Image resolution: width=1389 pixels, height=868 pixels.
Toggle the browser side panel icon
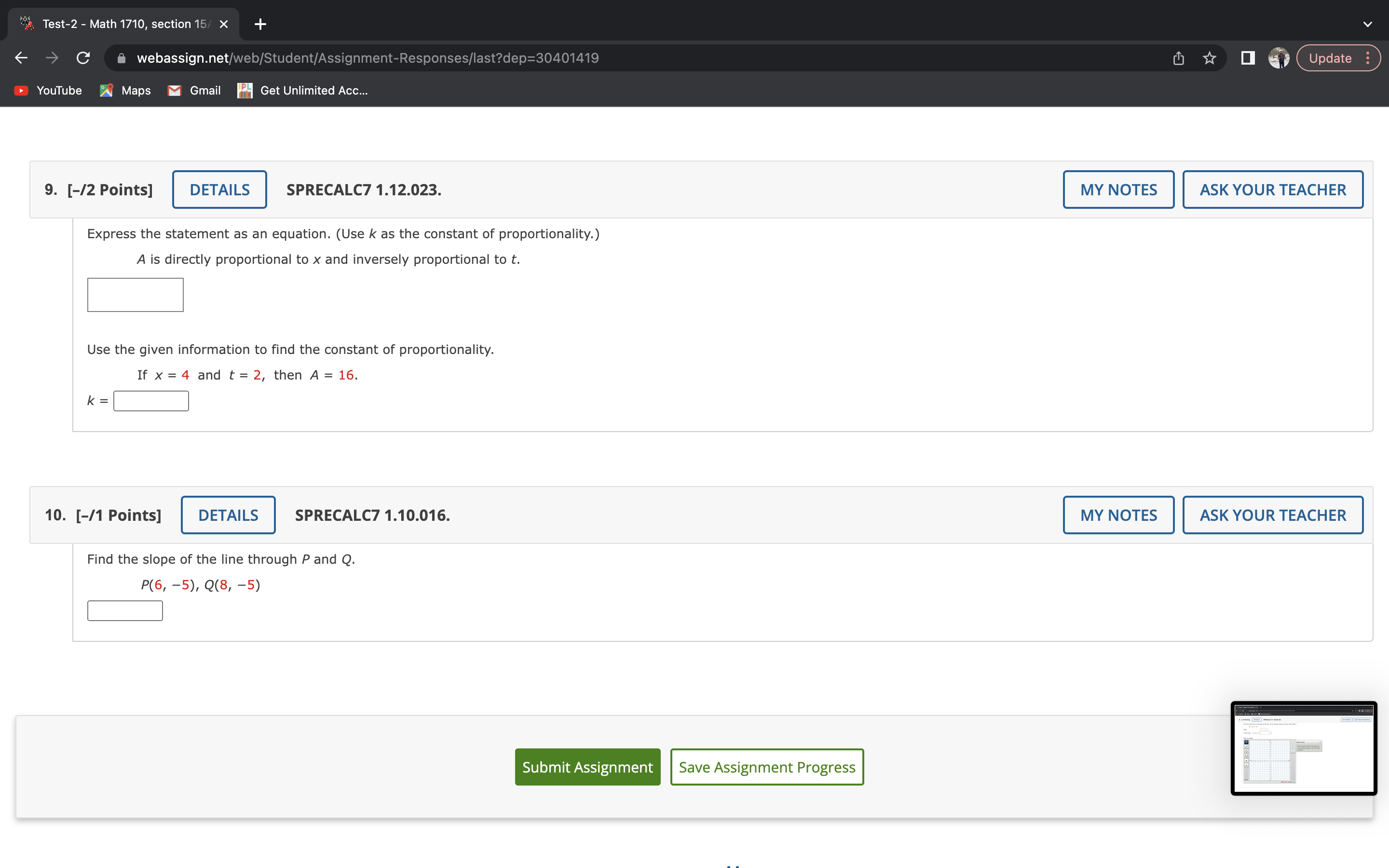[x=1247, y=58]
